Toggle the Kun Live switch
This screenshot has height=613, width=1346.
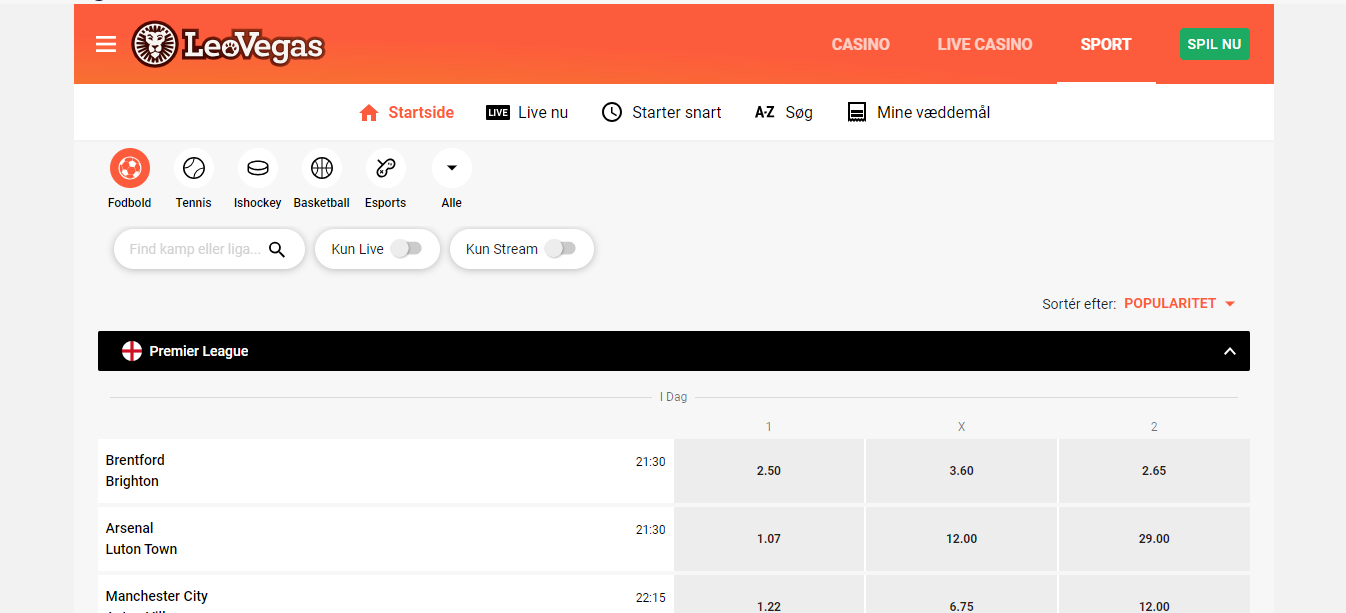pyautogui.click(x=406, y=249)
